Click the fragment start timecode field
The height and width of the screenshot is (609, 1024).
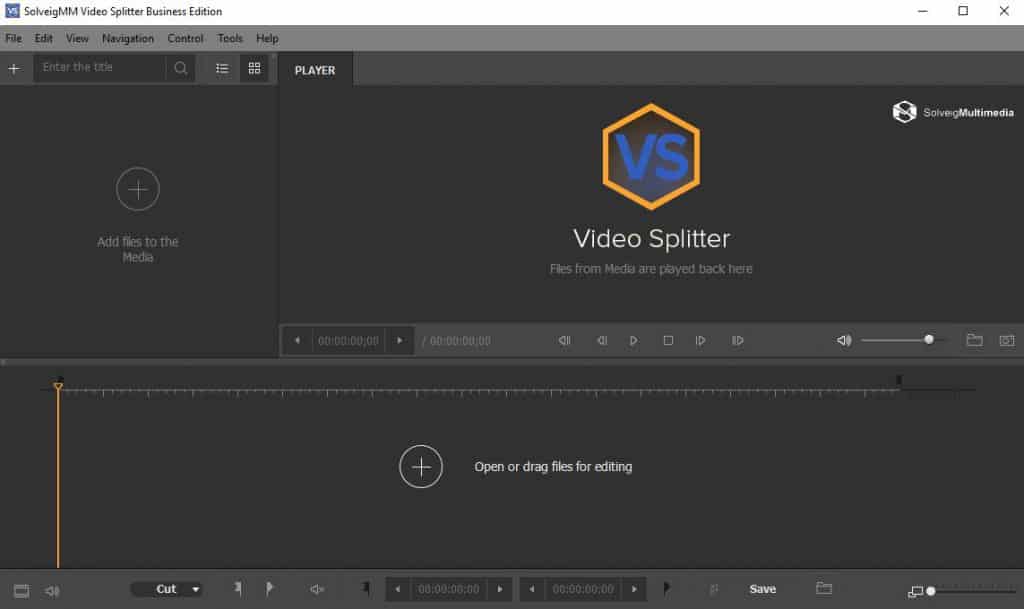pyautogui.click(x=449, y=589)
